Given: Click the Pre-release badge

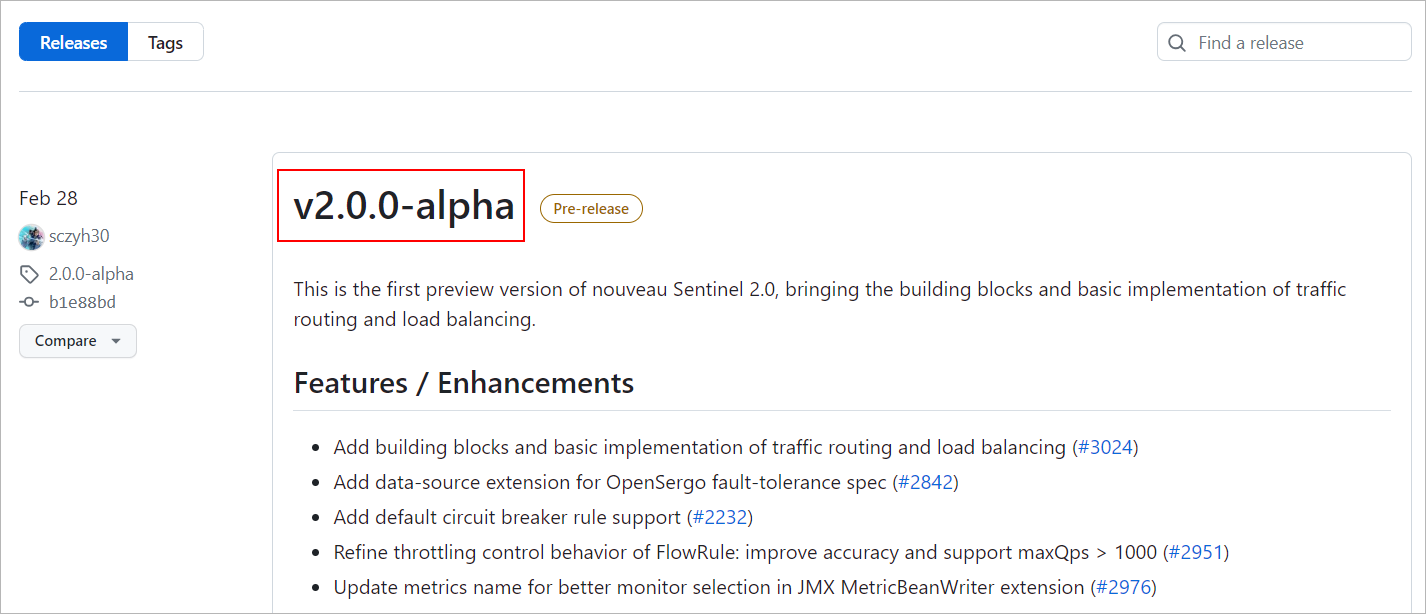Looking at the screenshot, I should pos(591,209).
